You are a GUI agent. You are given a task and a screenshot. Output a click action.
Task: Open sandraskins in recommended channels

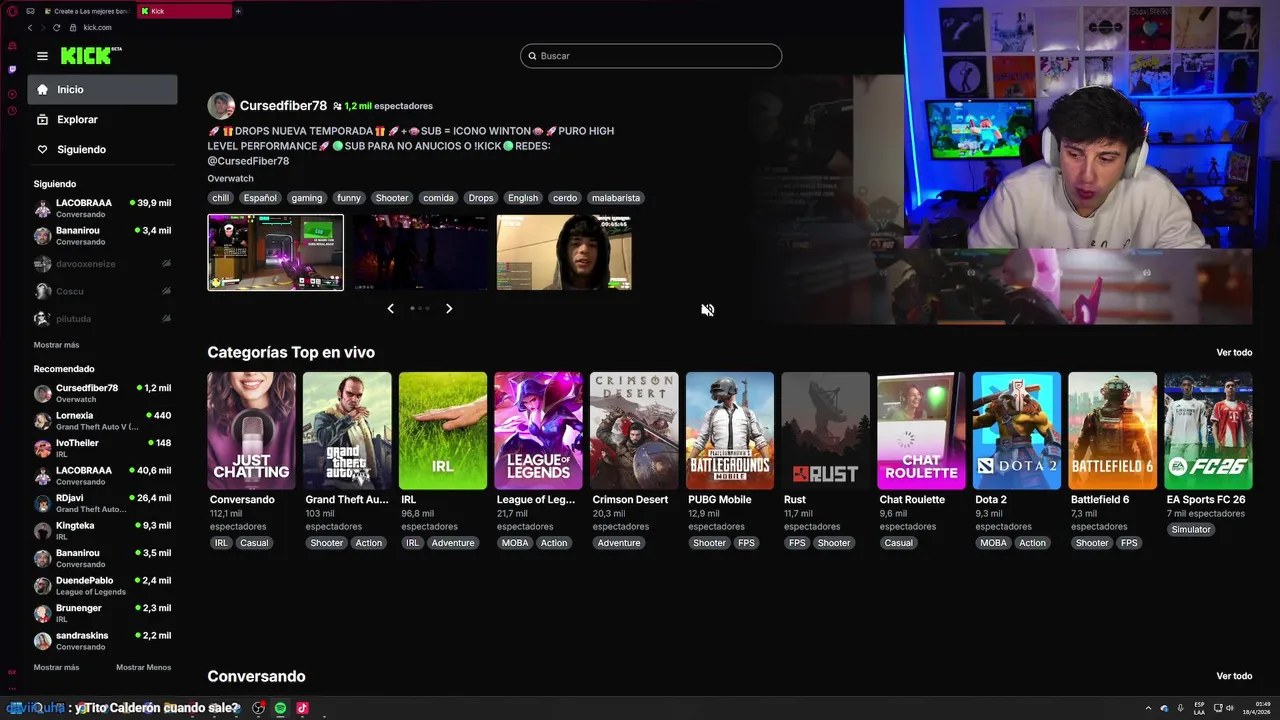tap(103, 641)
